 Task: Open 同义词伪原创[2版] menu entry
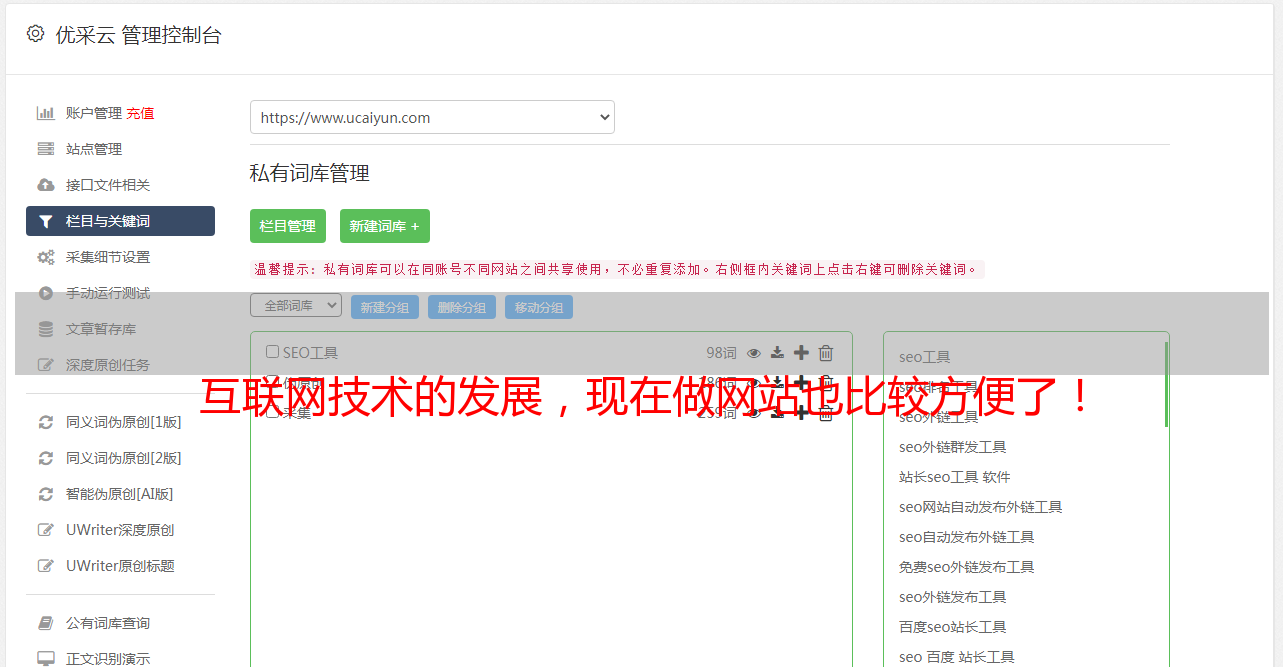[x=124, y=458]
